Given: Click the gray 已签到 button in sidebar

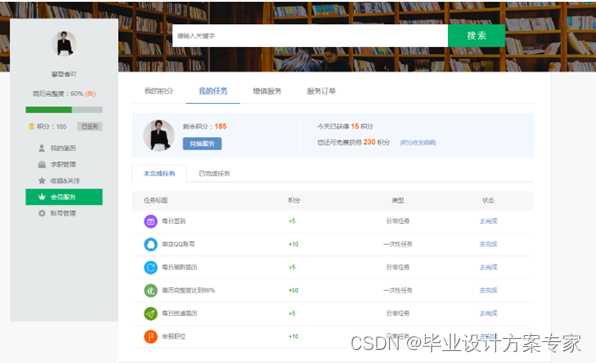Looking at the screenshot, I should click(90, 126).
